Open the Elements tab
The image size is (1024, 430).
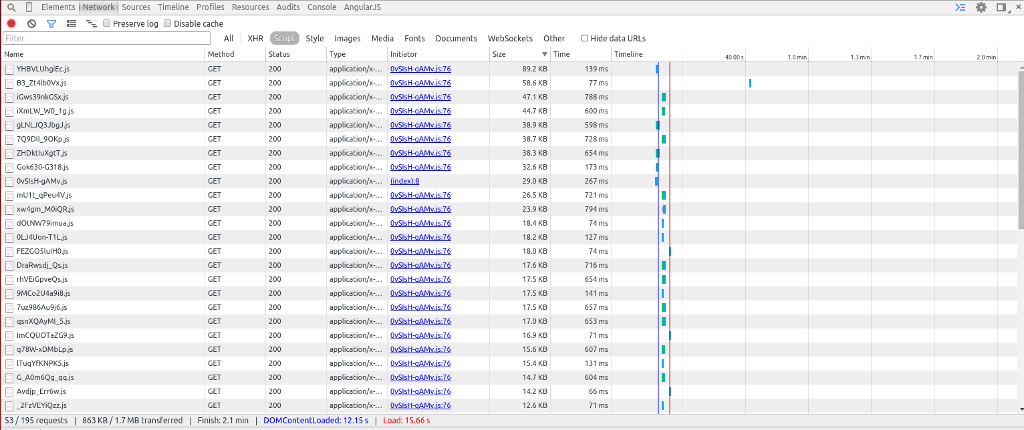tap(58, 7)
